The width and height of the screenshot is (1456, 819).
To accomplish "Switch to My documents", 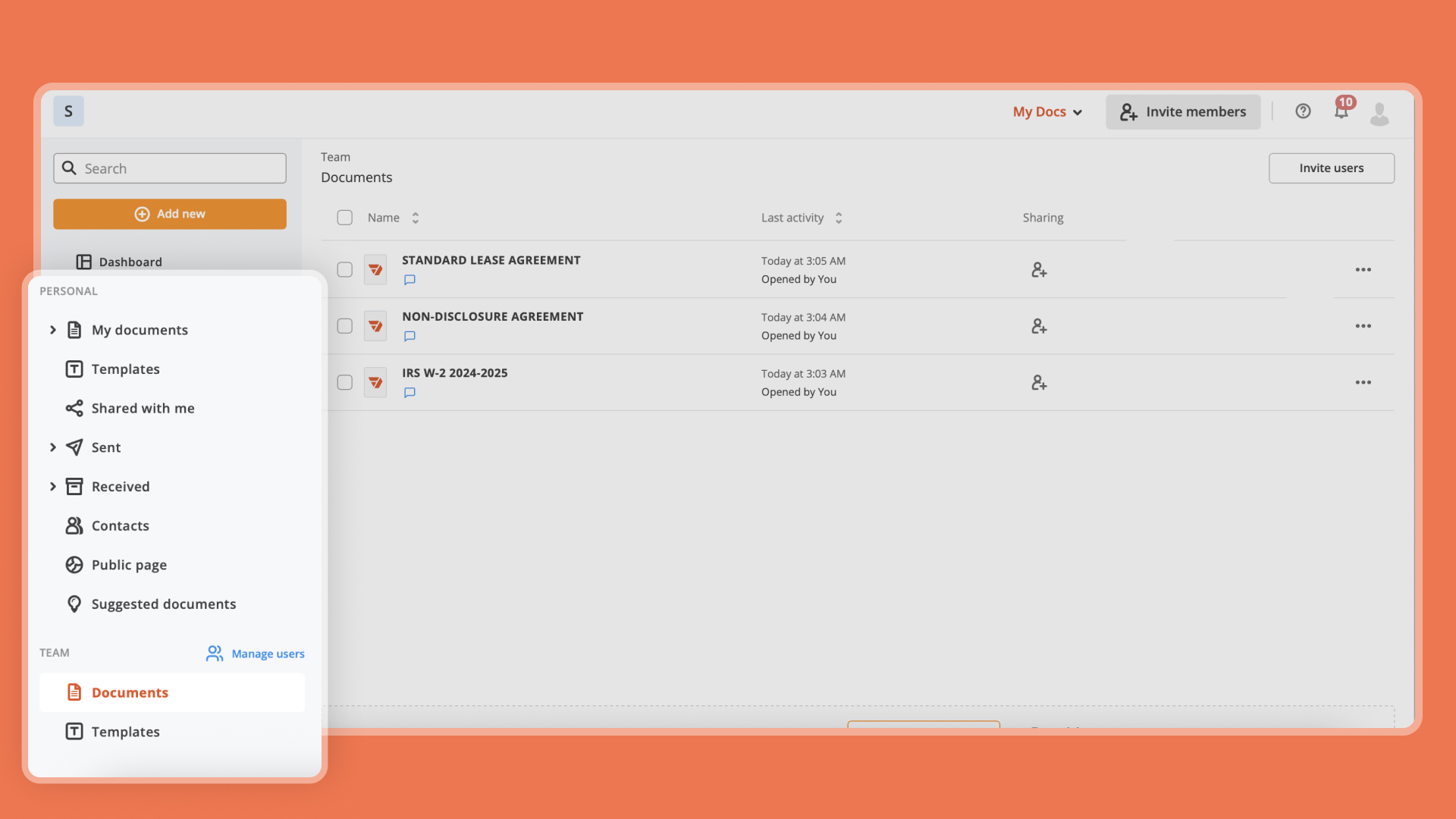I will pos(140,330).
